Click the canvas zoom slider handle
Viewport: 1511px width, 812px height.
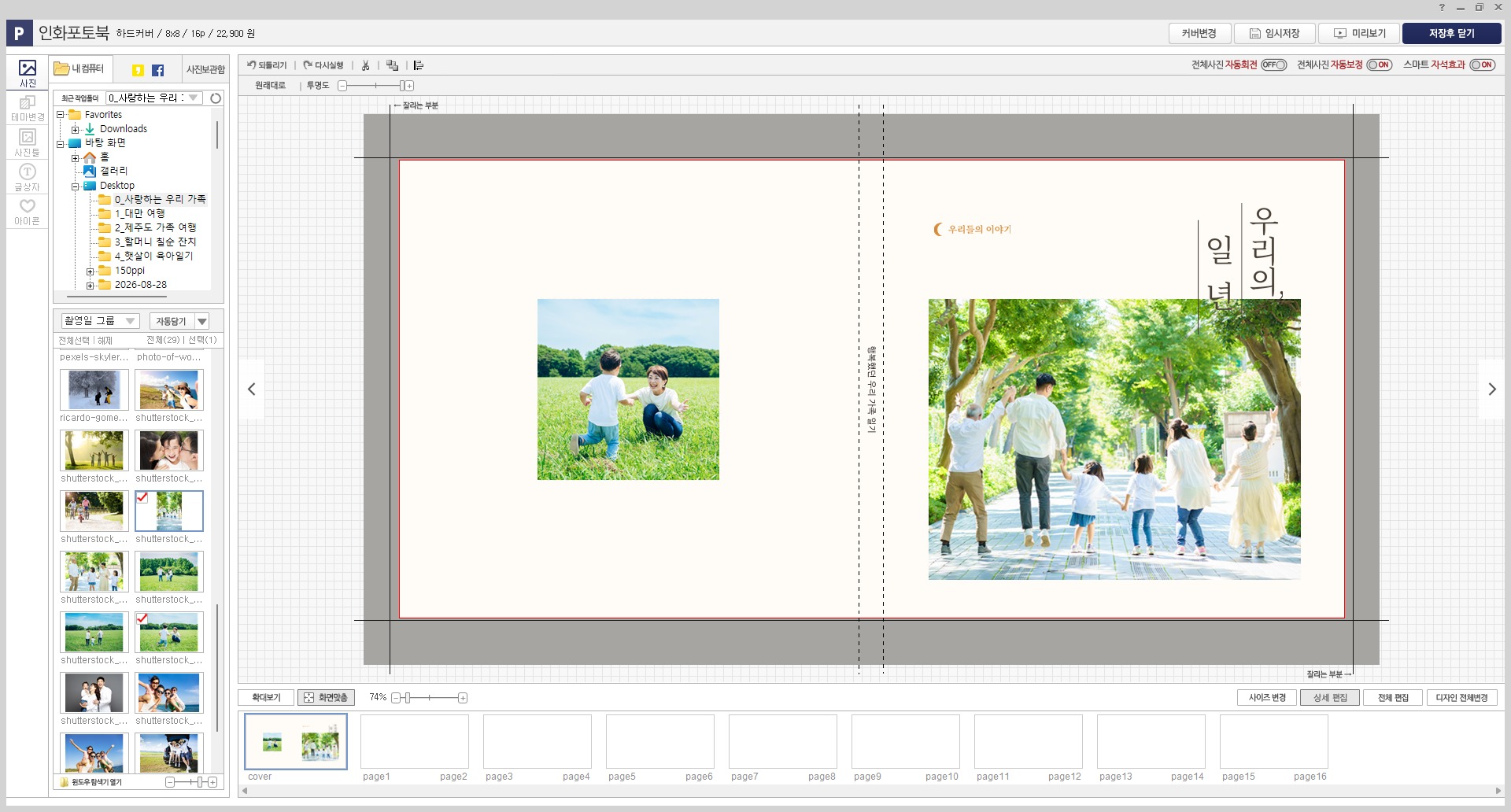[x=408, y=698]
